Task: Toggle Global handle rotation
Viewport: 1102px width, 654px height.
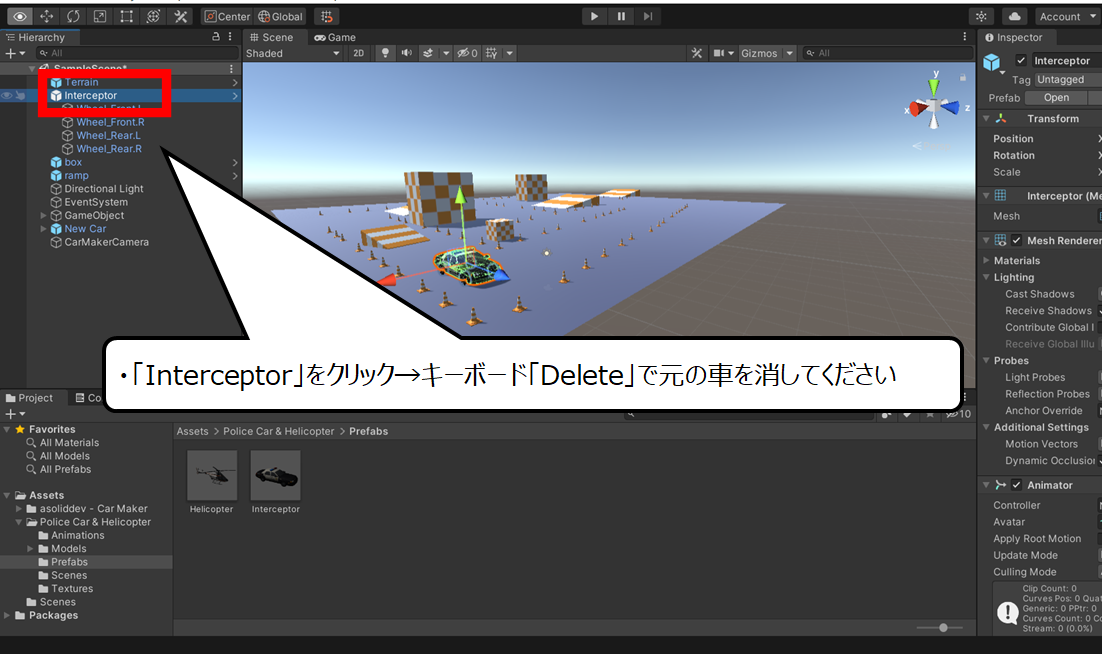Action: coord(280,16)
